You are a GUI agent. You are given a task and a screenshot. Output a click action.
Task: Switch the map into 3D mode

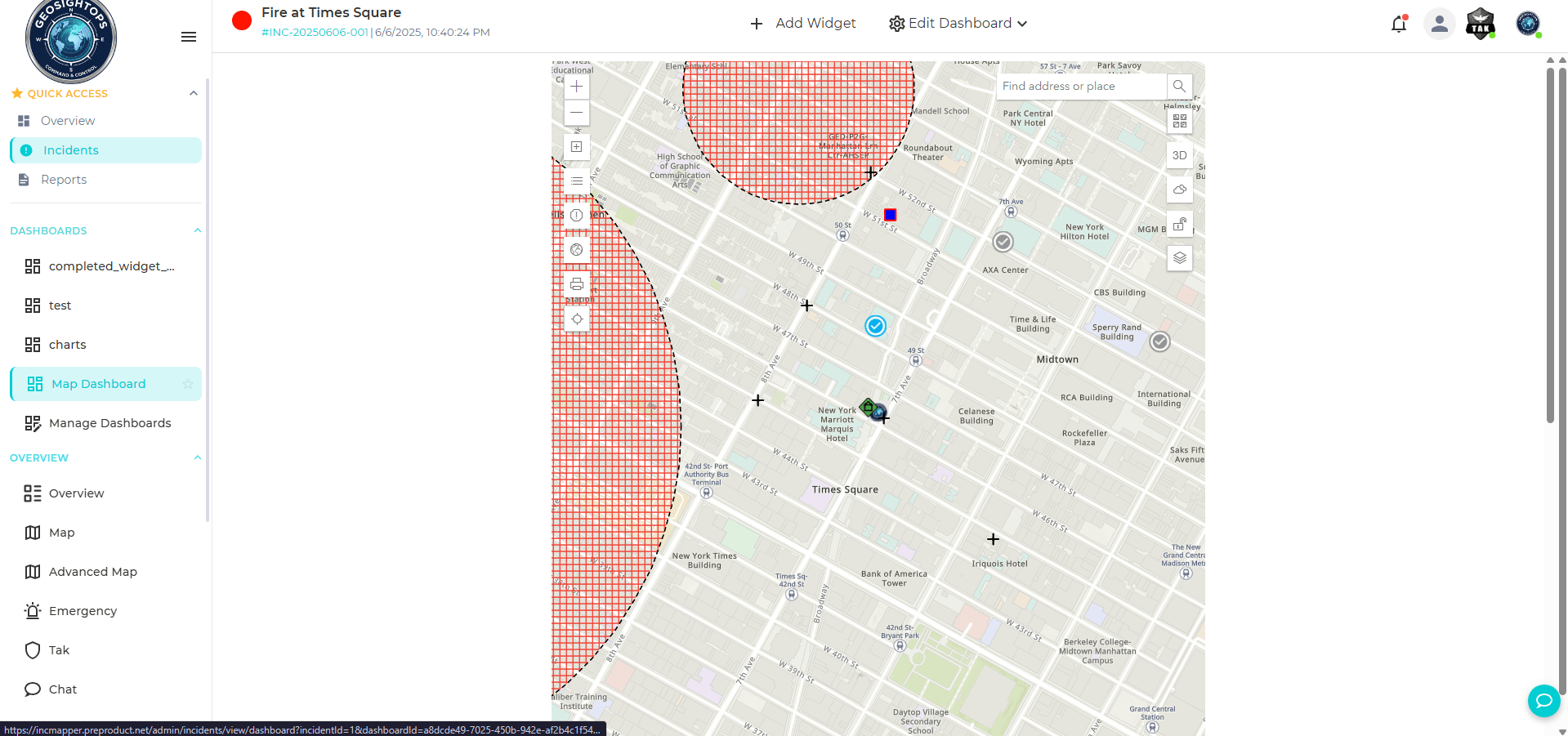click(x=1179, y=154)
